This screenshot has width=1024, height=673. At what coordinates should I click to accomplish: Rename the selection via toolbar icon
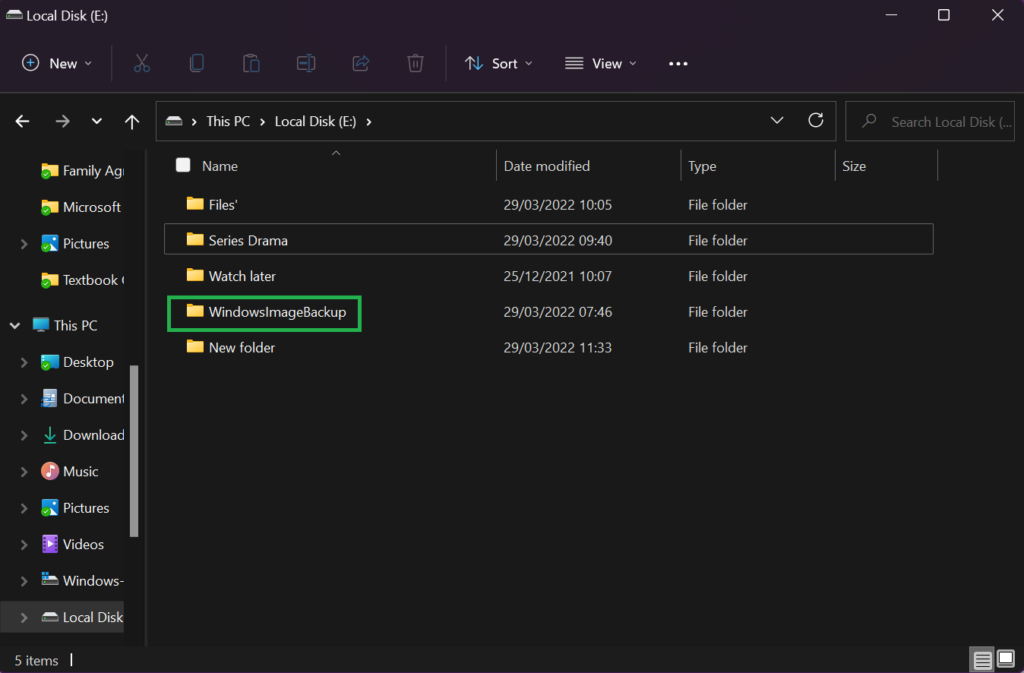305,63
